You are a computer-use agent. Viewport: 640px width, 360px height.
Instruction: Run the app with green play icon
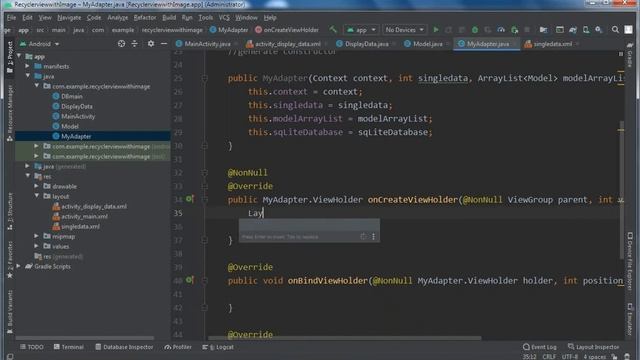click(x=436, y=29)
